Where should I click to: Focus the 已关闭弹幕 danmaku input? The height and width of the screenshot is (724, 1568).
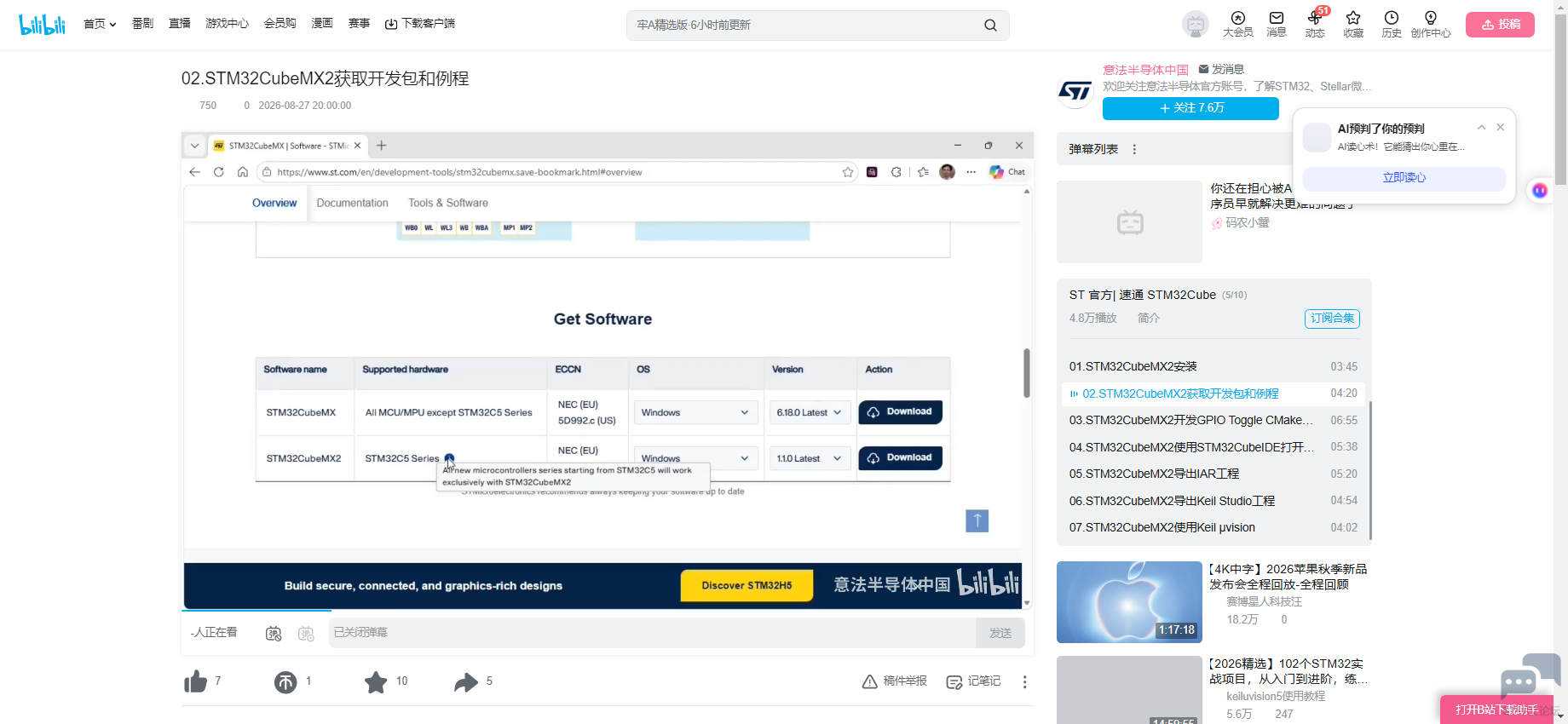point(652,633)
